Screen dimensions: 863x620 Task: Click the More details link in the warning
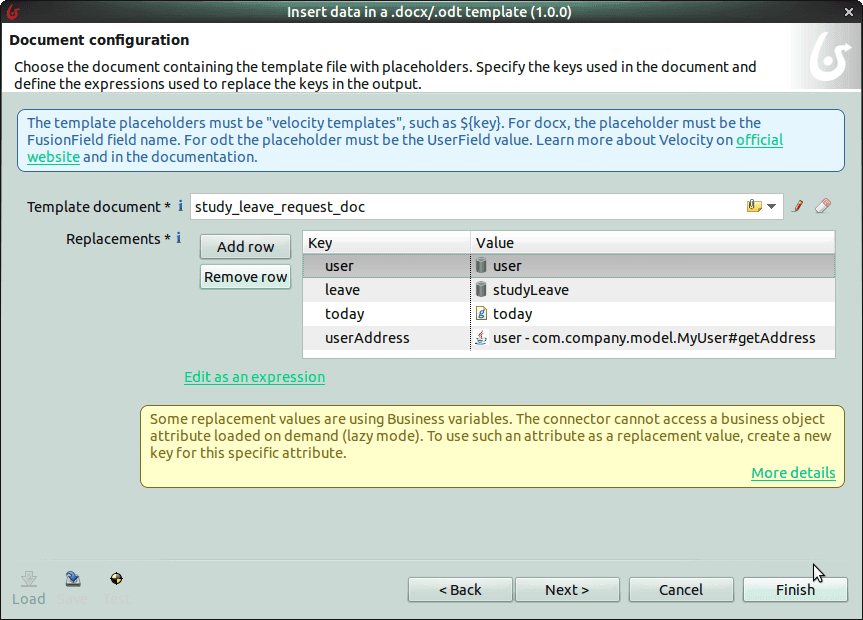tap(793, 472)
